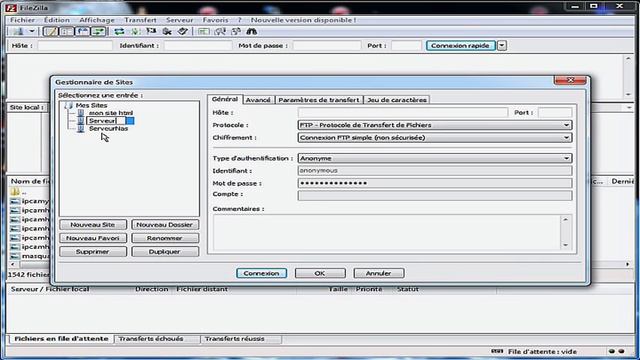The width and height of the screenshot is (640, 360).
Task: Toggle remote directory tree toolbar icon
Action: pos(83,31)
